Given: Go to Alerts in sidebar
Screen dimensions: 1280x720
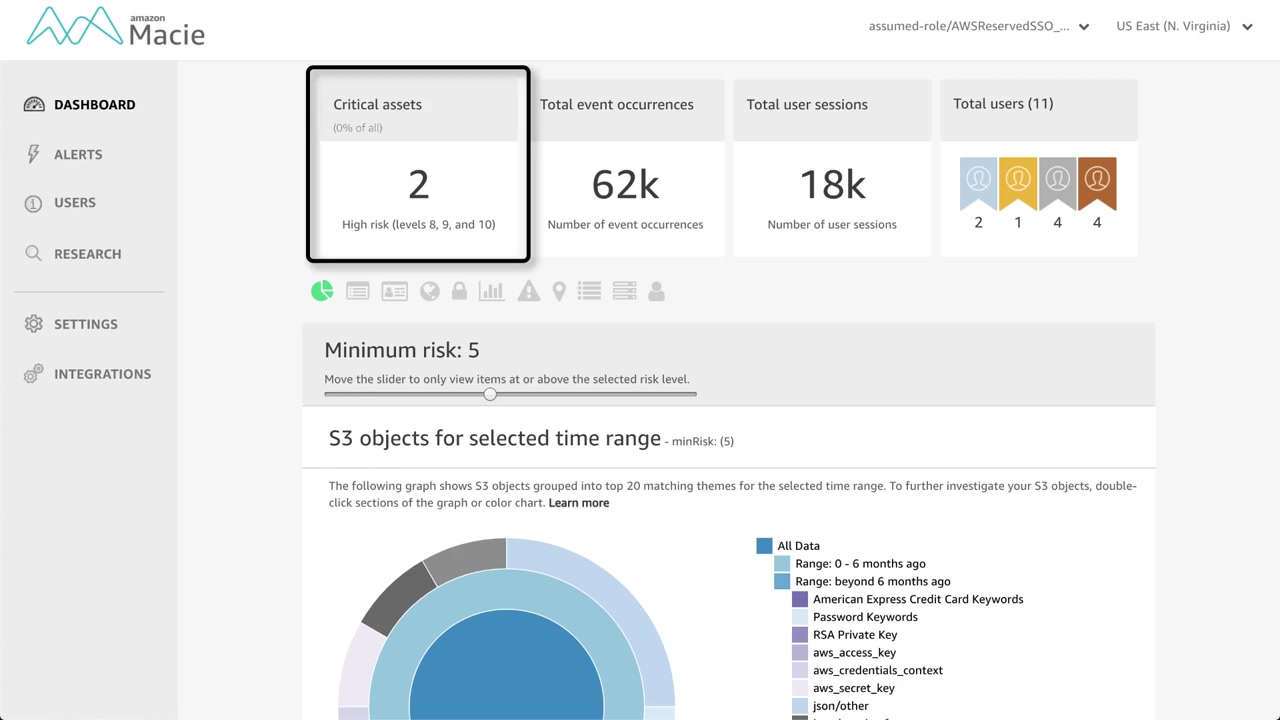Looking at the screenshot, I should (78, 154).
